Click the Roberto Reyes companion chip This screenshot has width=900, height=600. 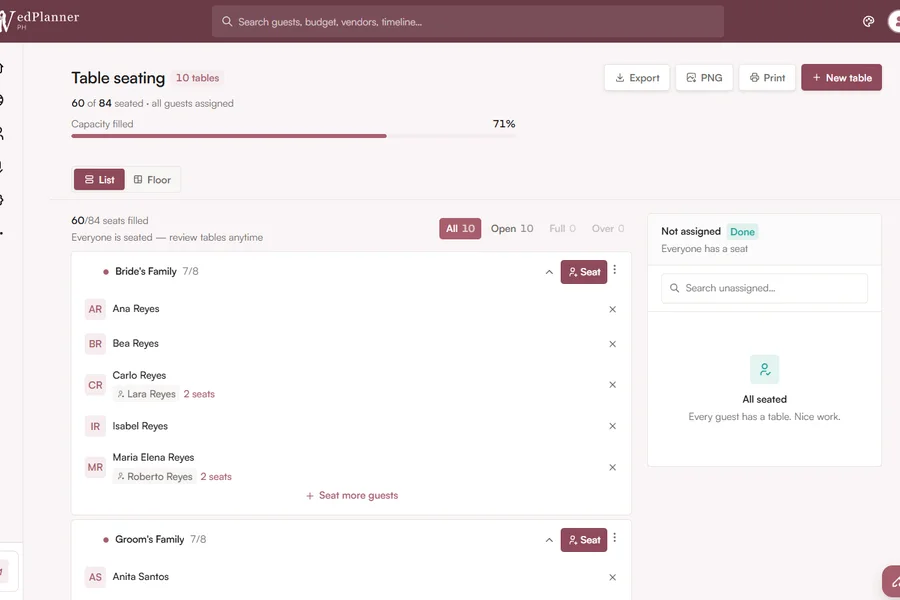[x=154, y=477]
